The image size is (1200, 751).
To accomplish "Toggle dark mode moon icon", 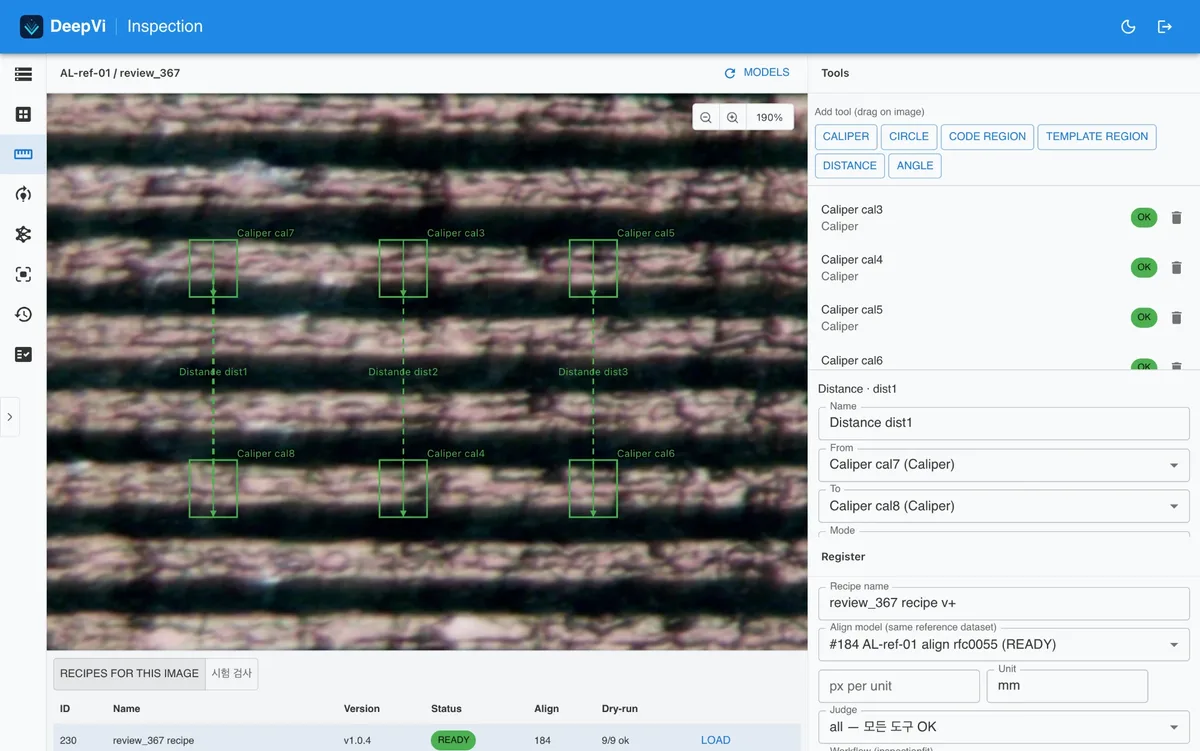I will (x=1128, y=27).
